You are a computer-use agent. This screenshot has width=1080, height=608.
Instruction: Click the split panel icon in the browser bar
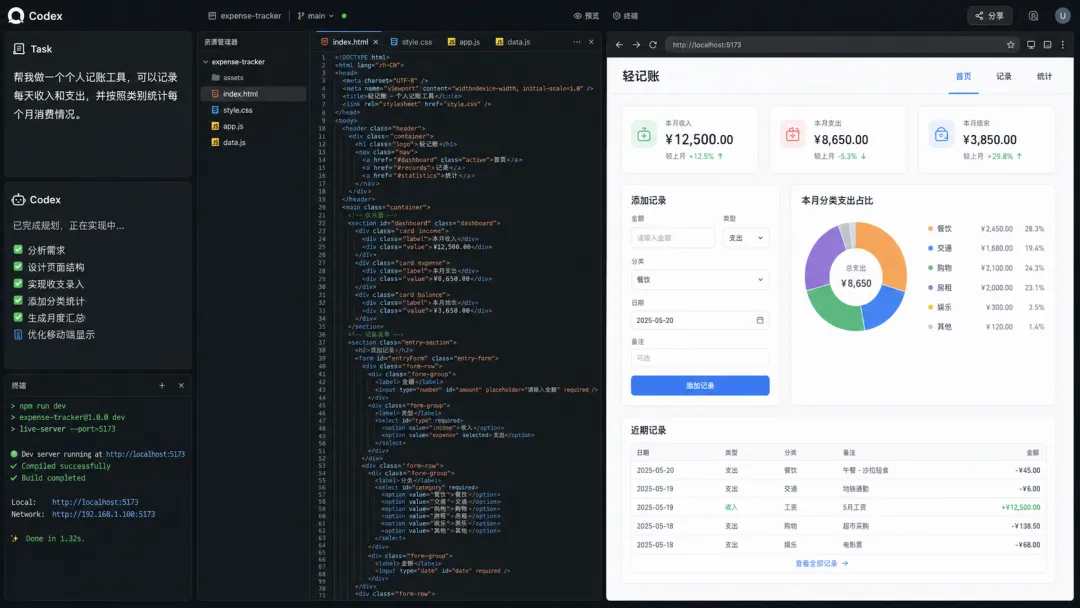pyautogui.click(x=1048, y=45)
